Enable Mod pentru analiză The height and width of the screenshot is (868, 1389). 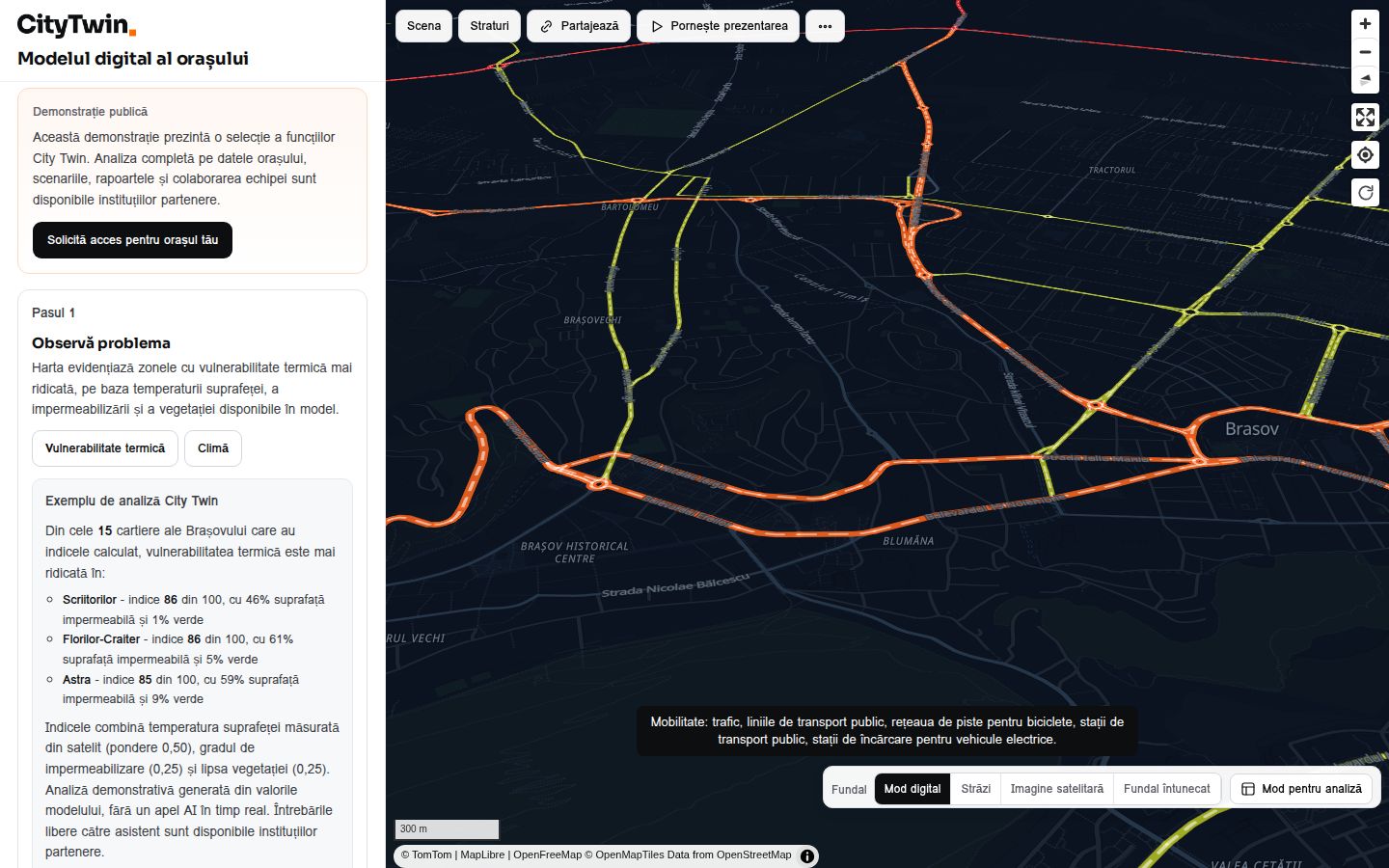[1301, 789]
